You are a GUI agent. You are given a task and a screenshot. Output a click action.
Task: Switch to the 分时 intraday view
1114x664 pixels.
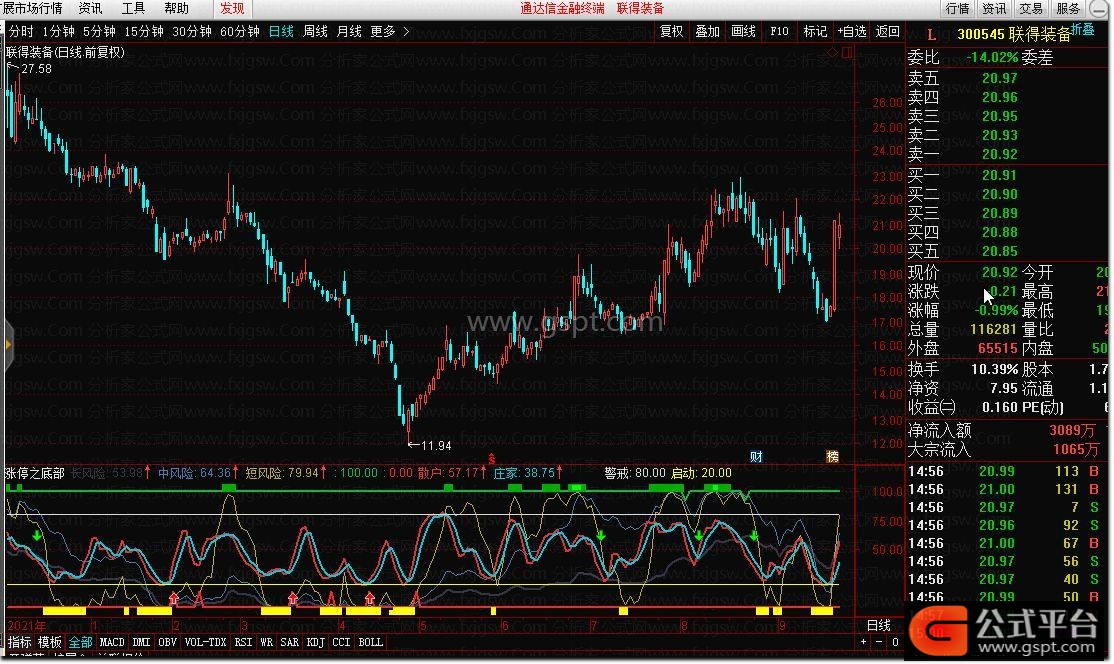(21, 31)
